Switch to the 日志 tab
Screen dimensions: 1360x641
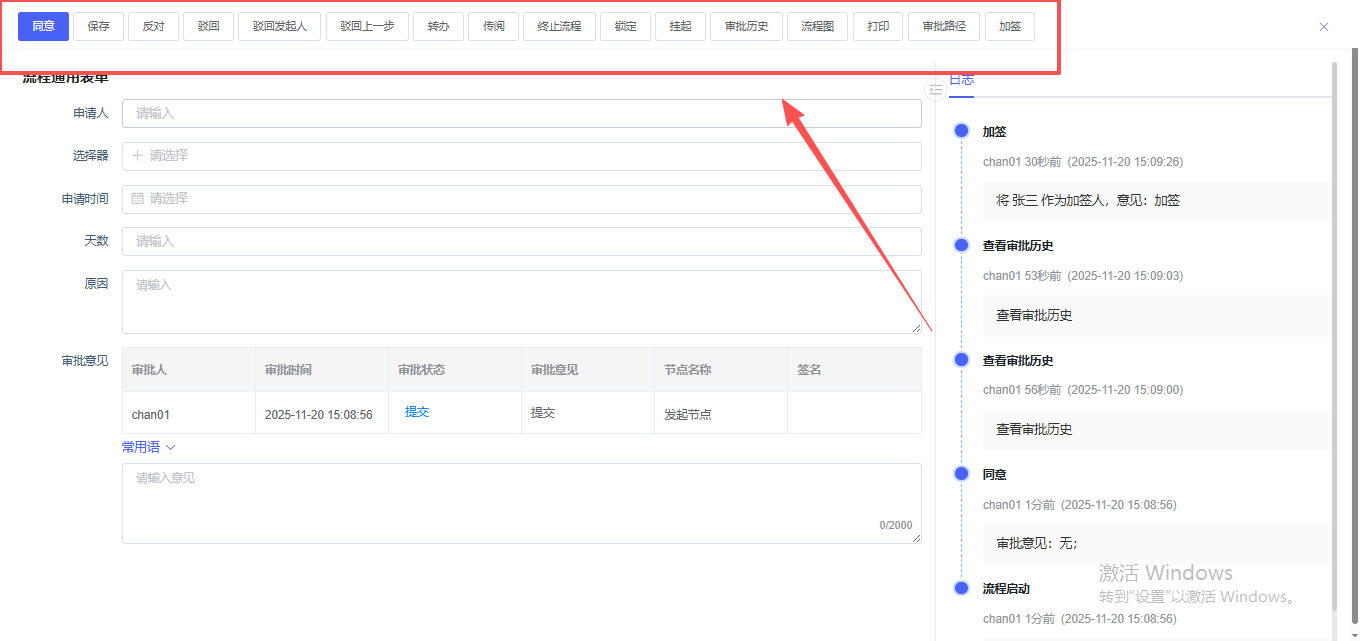pyautogui.click(x=961, y=80)
